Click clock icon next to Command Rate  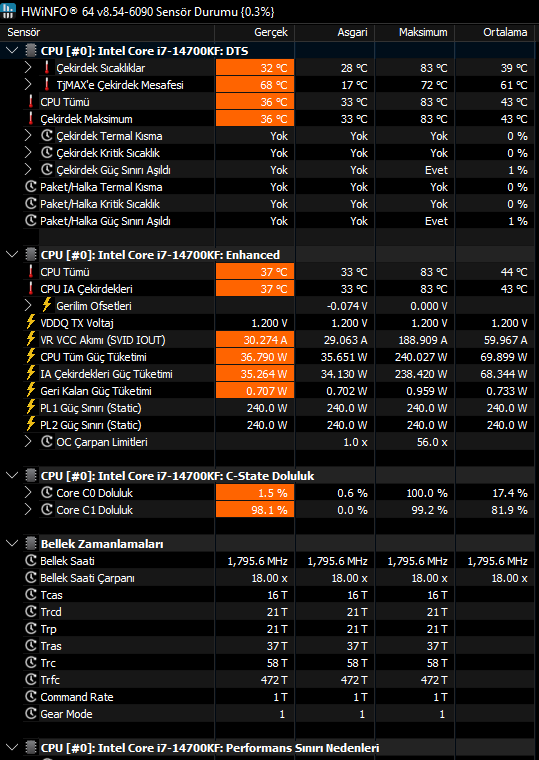pyautogui.click(x=31, y=697)
